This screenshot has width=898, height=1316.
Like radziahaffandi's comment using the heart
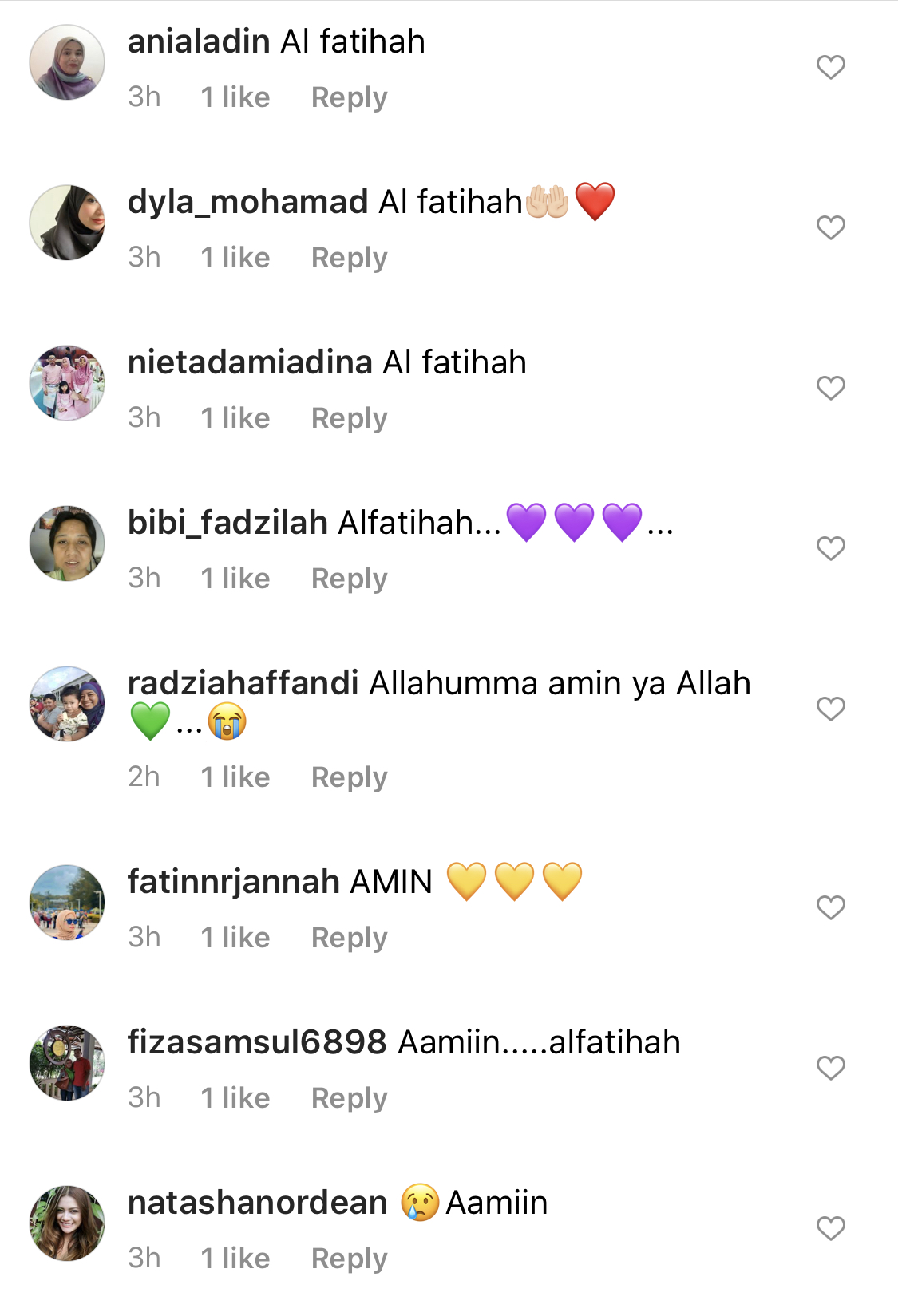point(830,709)
